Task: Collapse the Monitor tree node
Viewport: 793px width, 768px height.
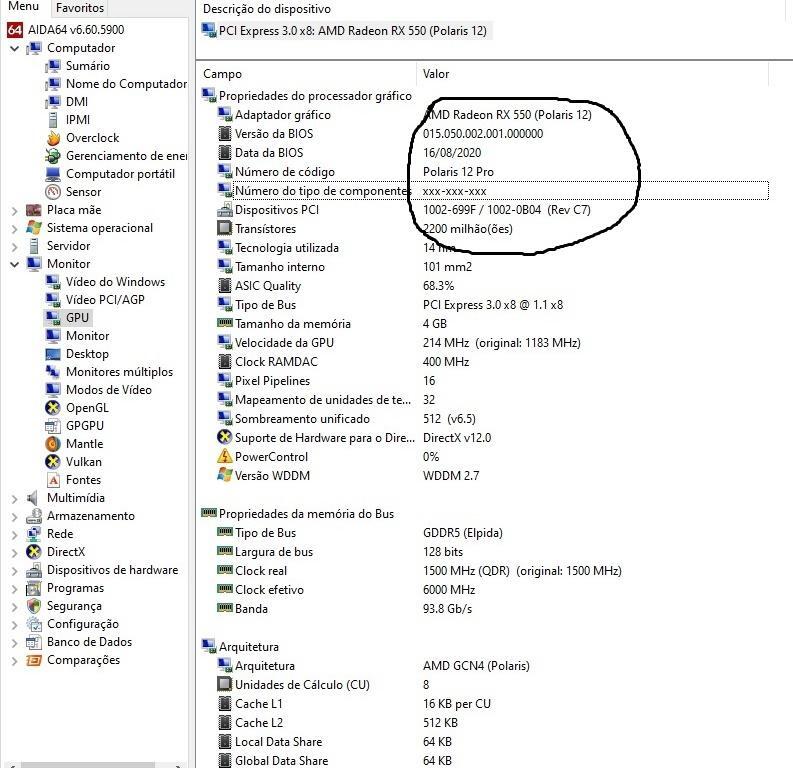Action: 15,264
